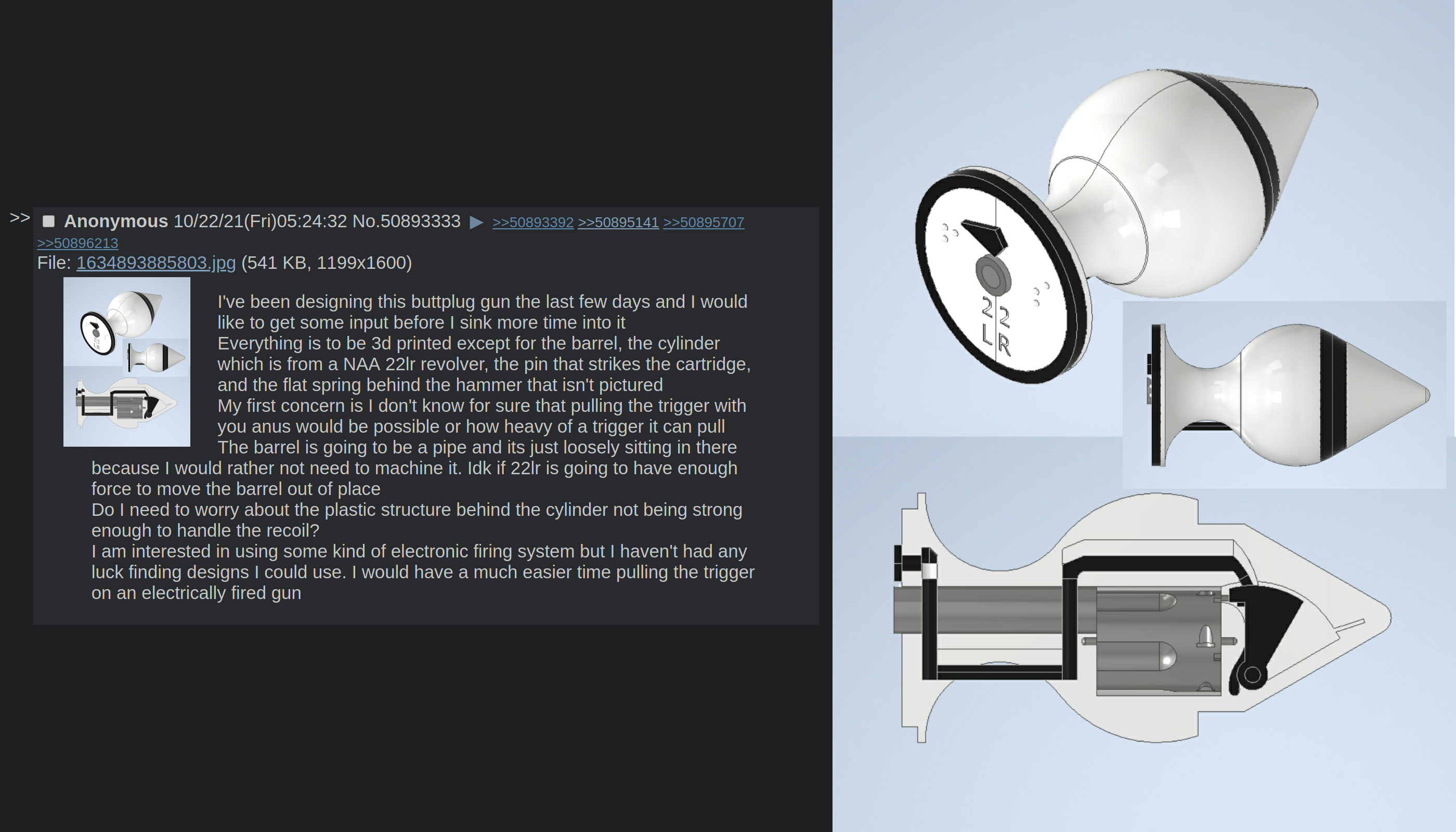Click the side-view render inset in the image

point(1284,395)
